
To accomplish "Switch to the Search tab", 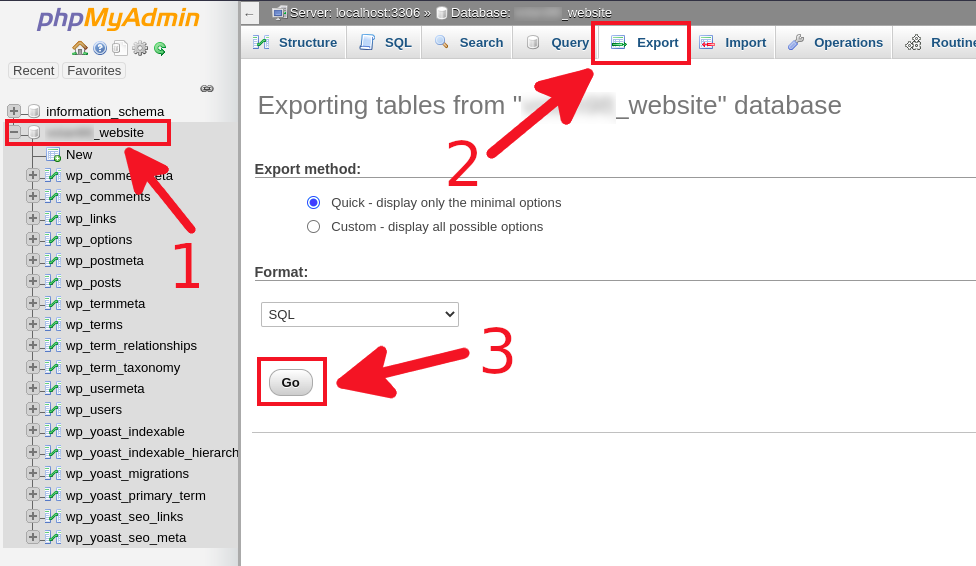I will [x=468, y=42].
